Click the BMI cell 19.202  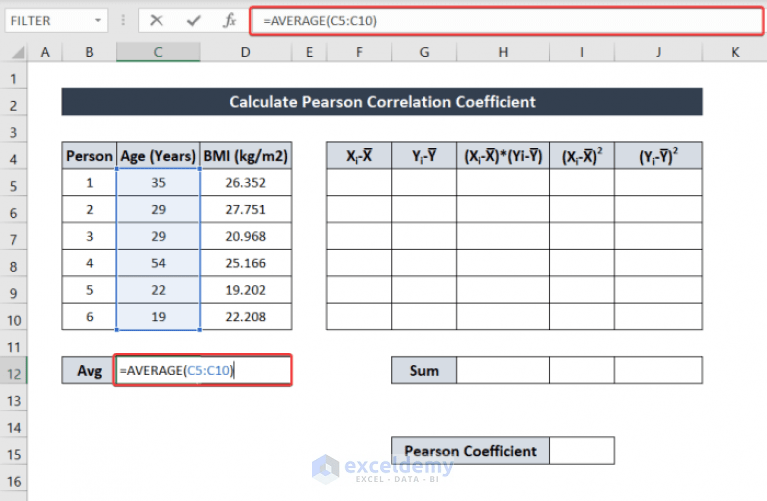coord(246,290)
